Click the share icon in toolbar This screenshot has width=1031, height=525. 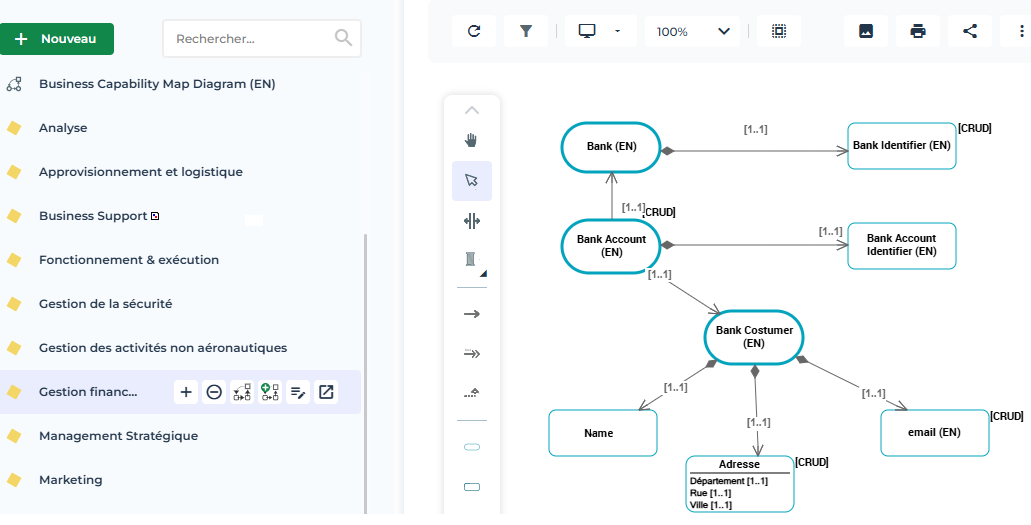click(969, 31)
